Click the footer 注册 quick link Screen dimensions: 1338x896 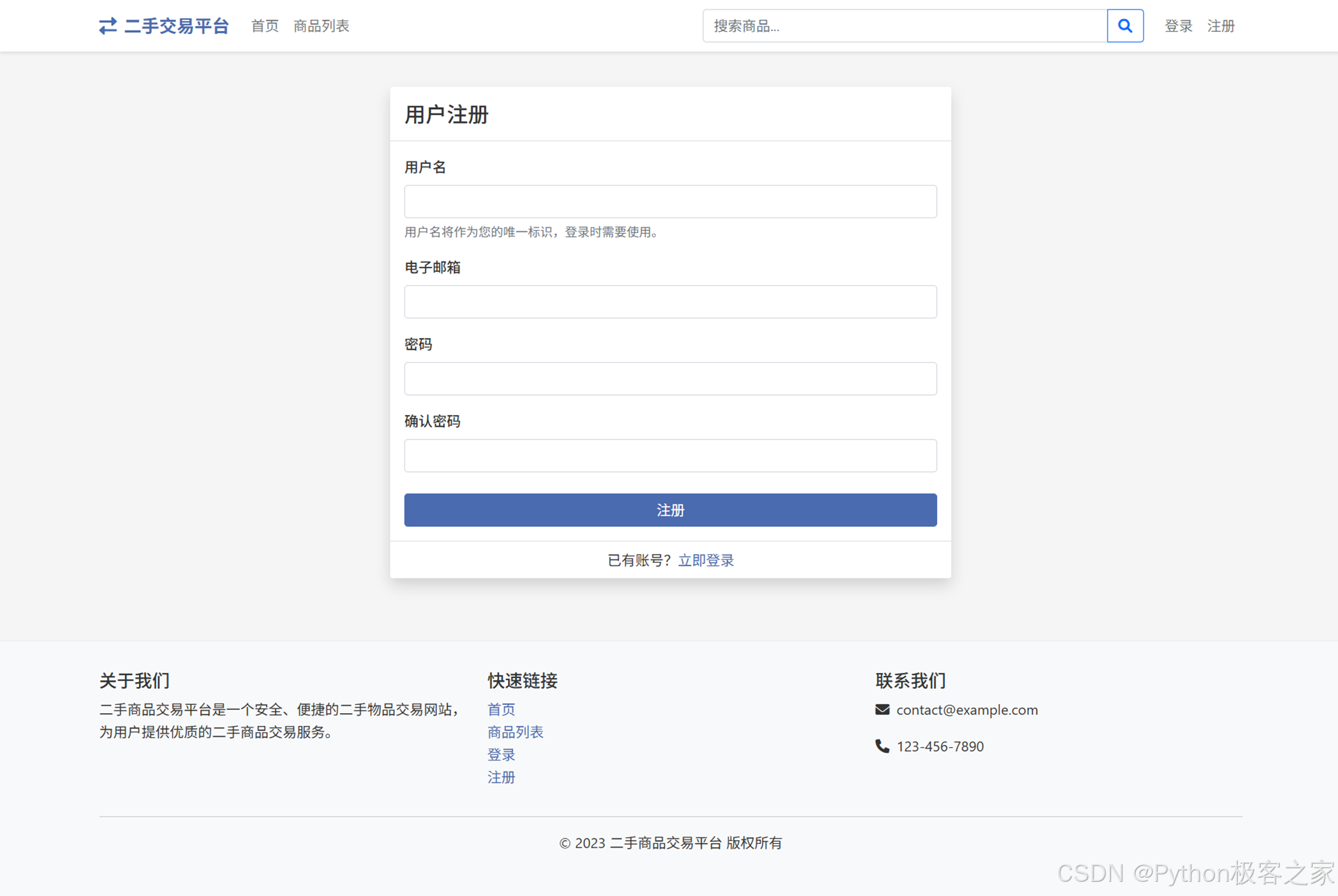pos(501,777)
